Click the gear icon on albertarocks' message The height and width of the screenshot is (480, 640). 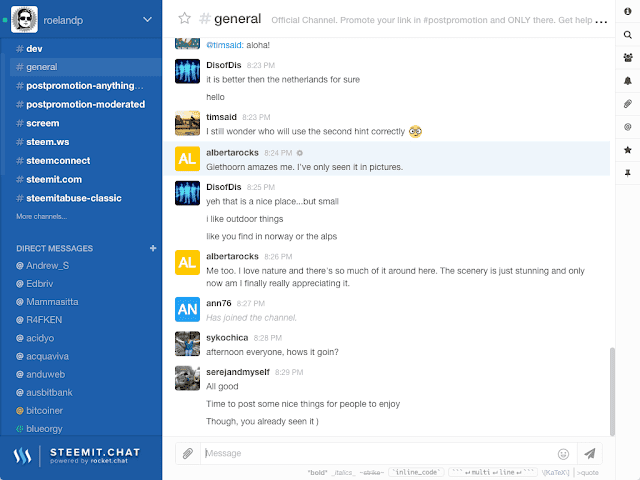tap(300, 153)
